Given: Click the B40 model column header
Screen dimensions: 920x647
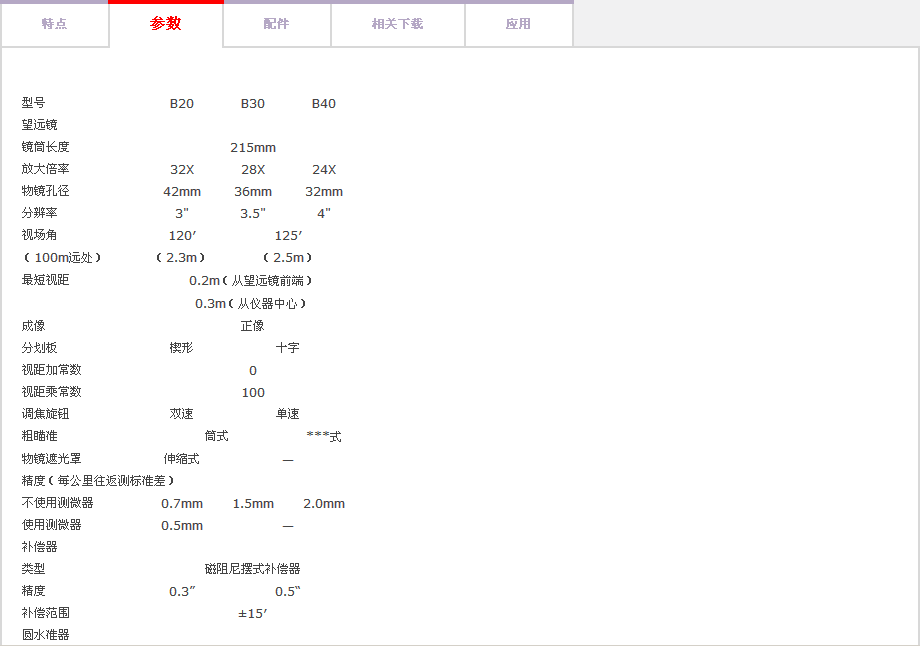Looking at the screenshot, I should point(324,104).
